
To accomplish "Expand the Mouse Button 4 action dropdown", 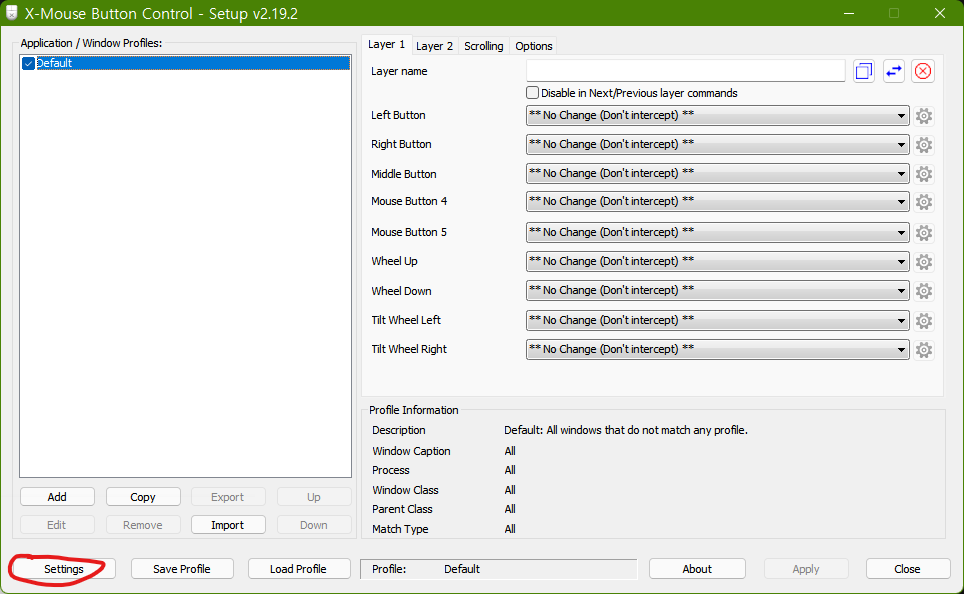I will click(x=717, y=202).
